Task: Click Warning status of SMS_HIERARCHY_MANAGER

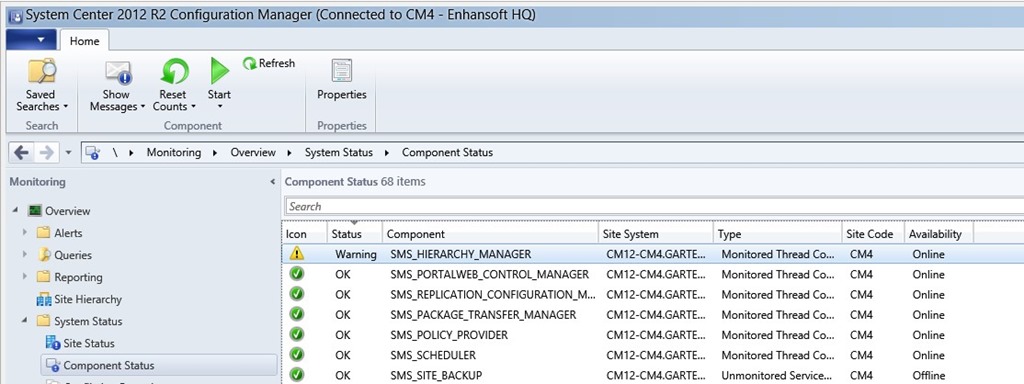Action: (x=356, y=254)
